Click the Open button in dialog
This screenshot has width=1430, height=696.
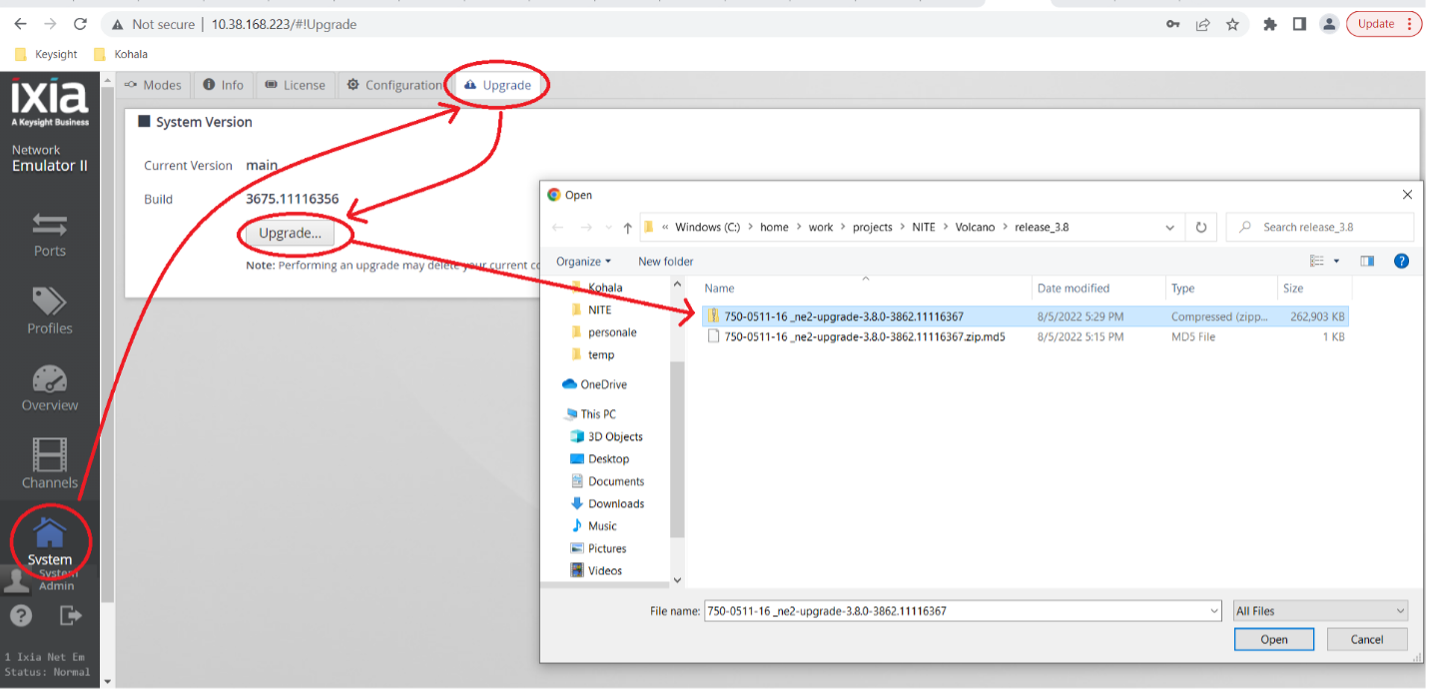[x=1274, y=639]
